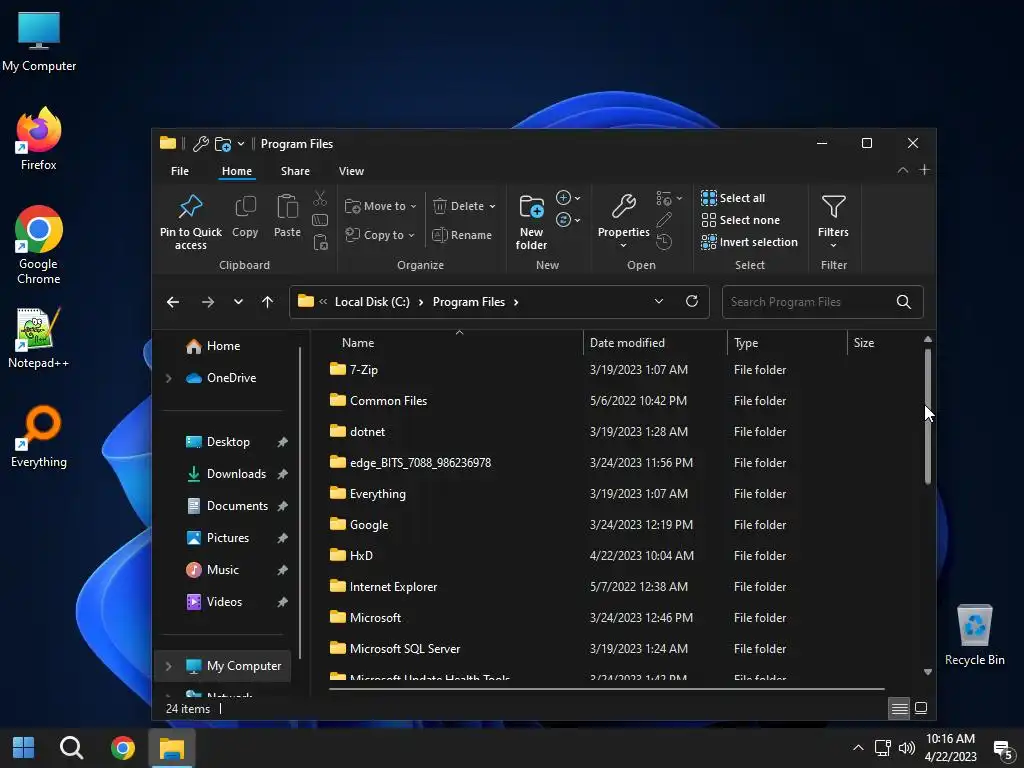Click the New folder icon in title bar
The height and width of the screenshot is (768, 1024).
[x=223, y=144]
